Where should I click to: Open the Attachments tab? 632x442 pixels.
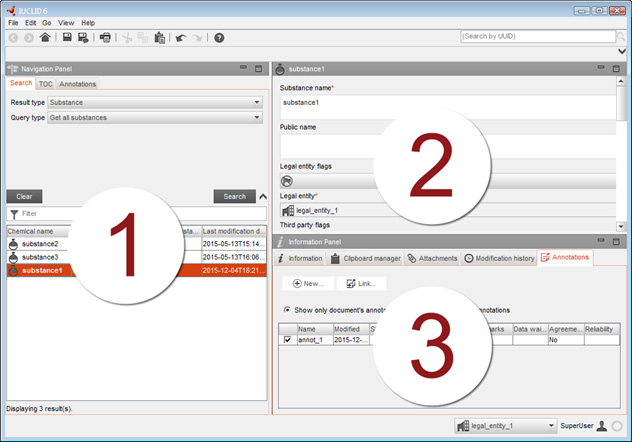coord(432,258)
